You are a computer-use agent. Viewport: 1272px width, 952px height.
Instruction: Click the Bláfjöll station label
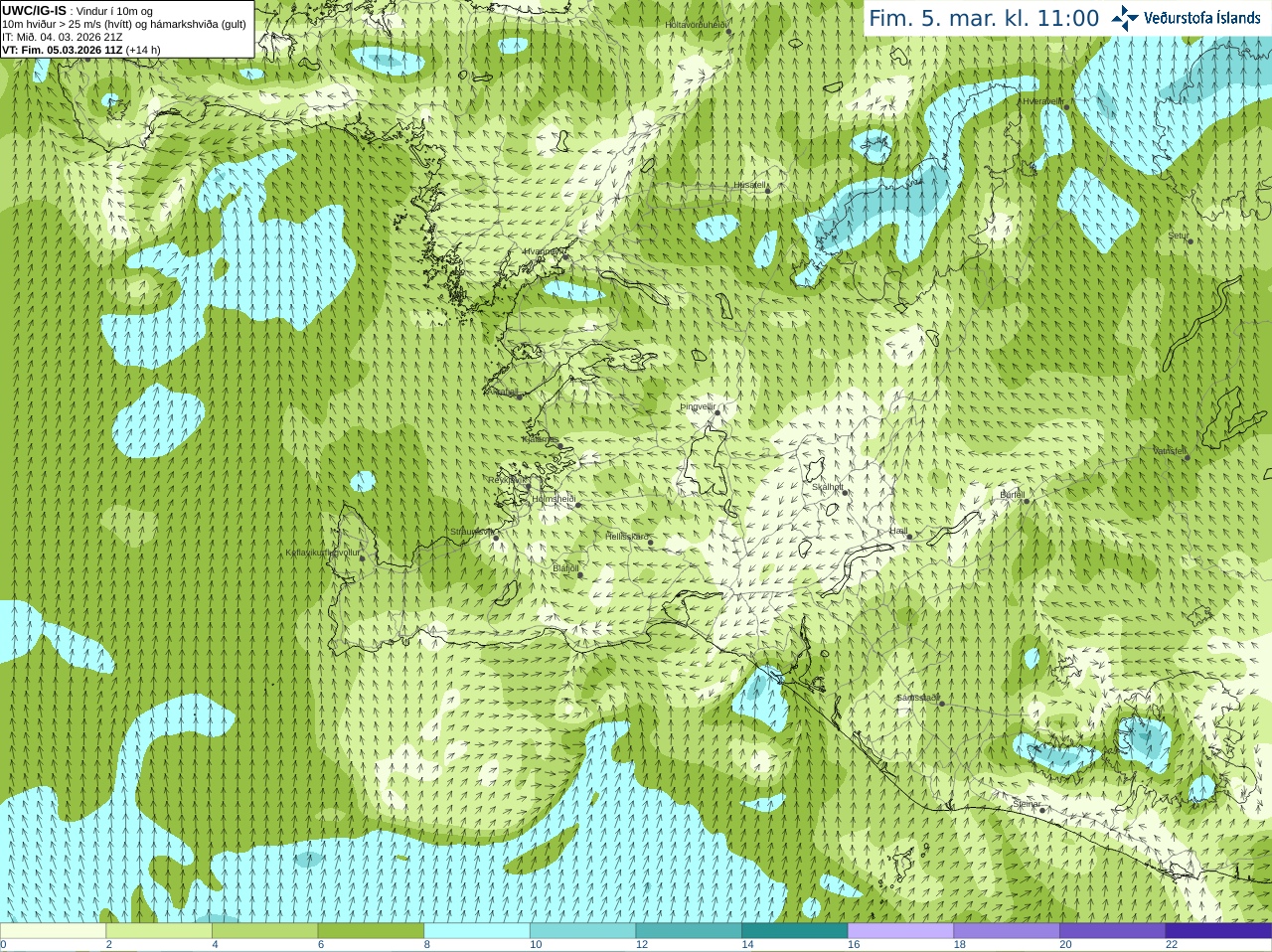(x=565, y=569)
